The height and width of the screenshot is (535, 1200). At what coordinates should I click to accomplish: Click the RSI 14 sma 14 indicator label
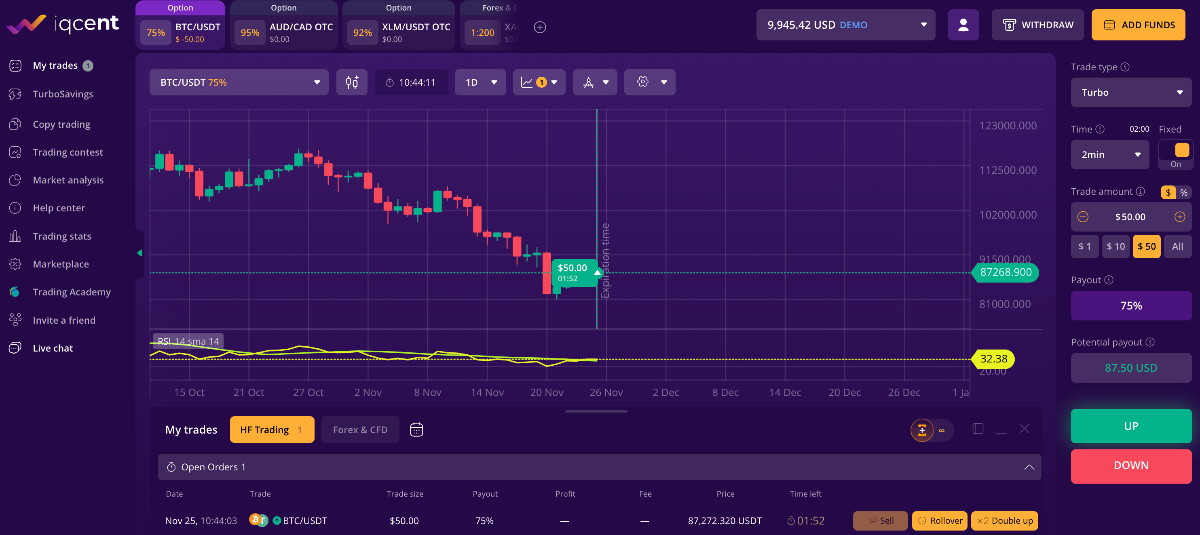[187, 341]
